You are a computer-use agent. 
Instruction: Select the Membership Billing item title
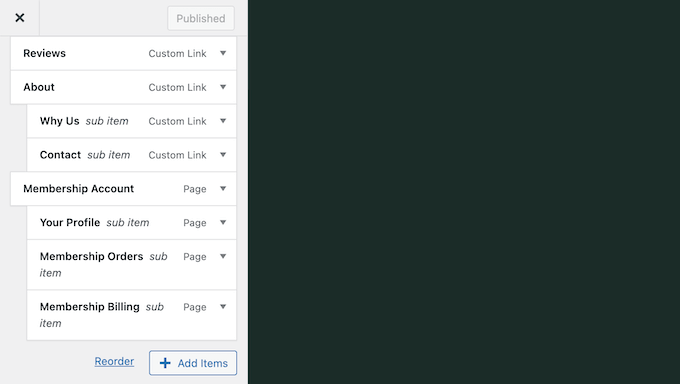click(x=90, y=306)
